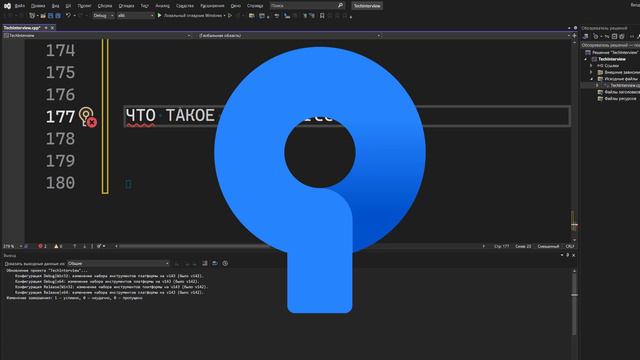Click the clock icon in Output toolbar
This screenshot has height=360, width=640.
(x=225, y=264)
